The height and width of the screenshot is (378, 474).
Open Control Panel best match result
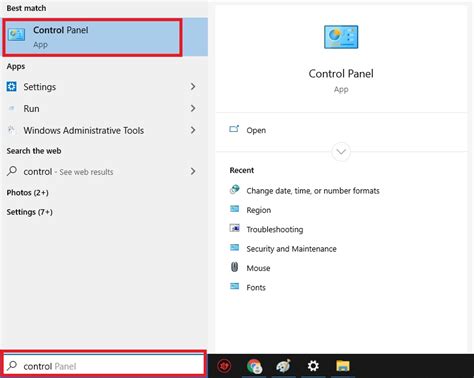coord(105,37)
